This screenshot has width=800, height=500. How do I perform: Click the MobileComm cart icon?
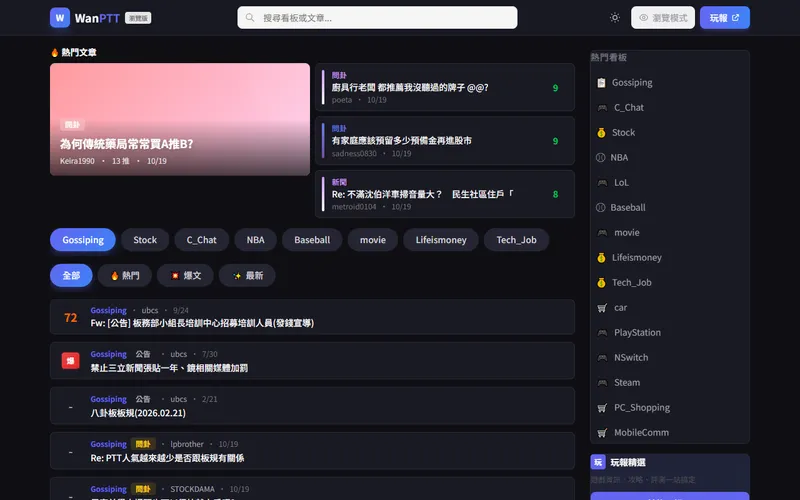point(603,433)
